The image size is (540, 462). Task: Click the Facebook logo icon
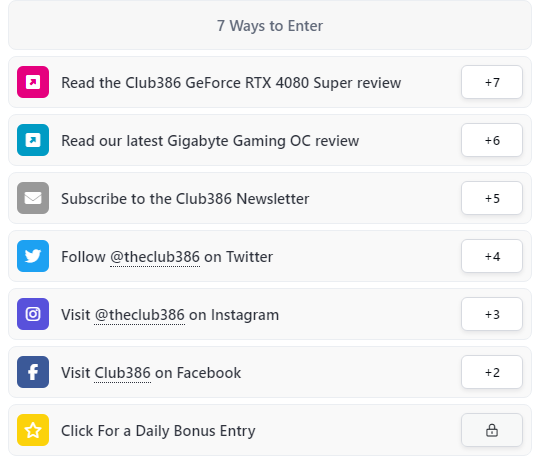pos(33,372)
